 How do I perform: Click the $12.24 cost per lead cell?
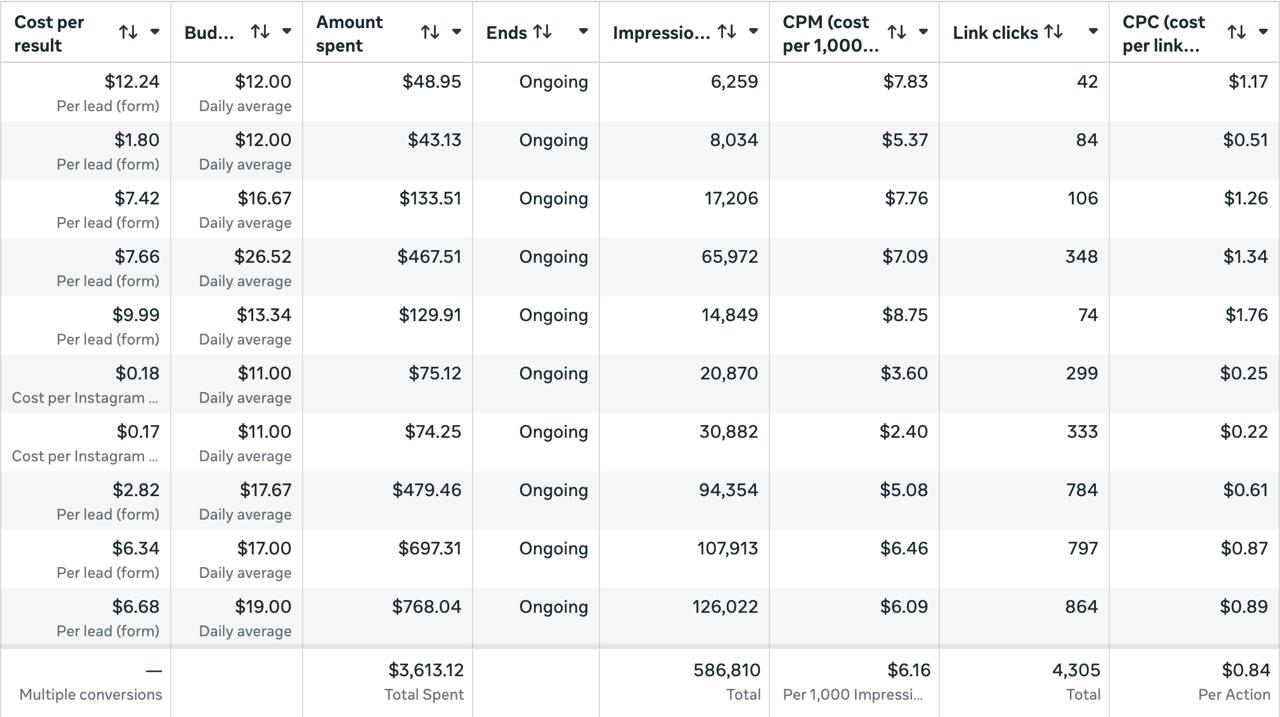click(x=132, y=82)
